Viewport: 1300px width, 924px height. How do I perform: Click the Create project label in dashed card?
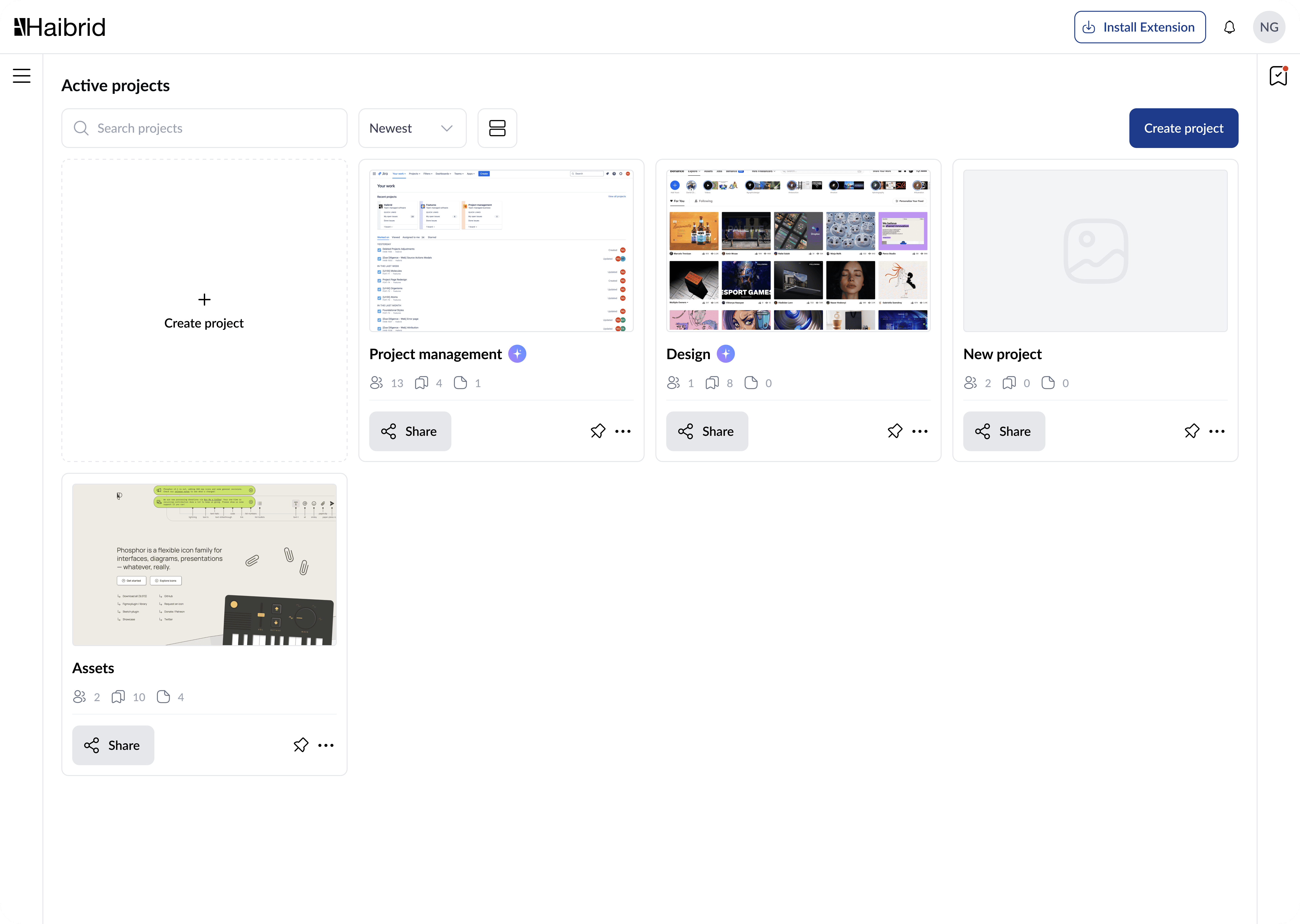(204, 323)
